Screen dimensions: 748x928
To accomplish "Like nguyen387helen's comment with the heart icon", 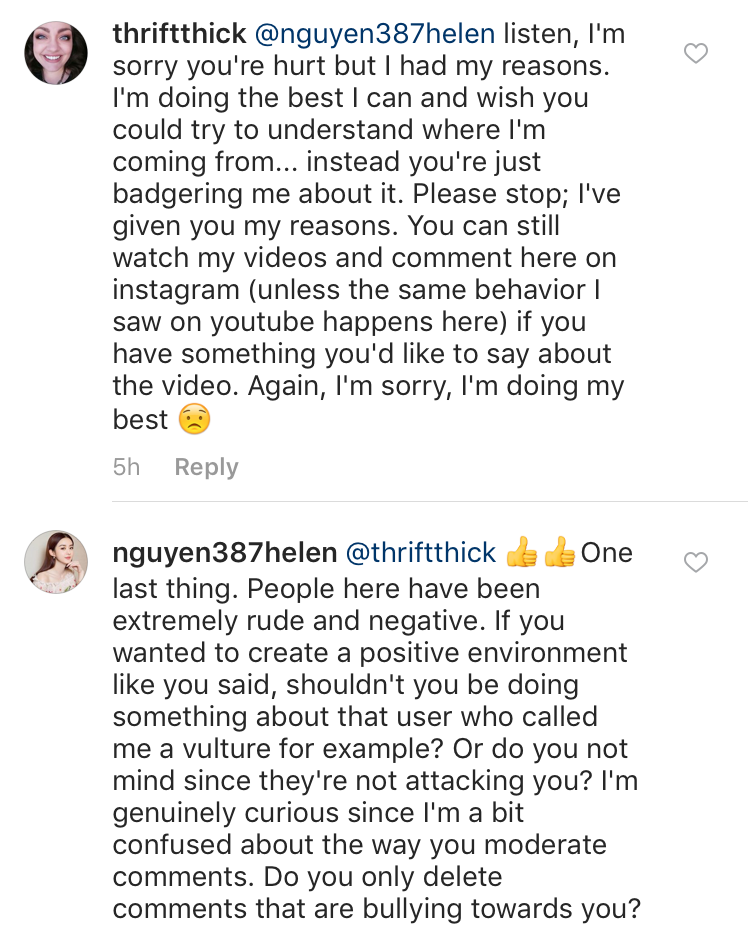I will tap(695, 563).
